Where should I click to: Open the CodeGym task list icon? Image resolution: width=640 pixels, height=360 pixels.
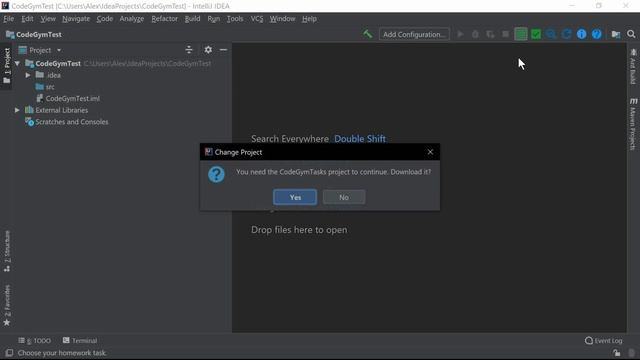[x=521, y=34]
